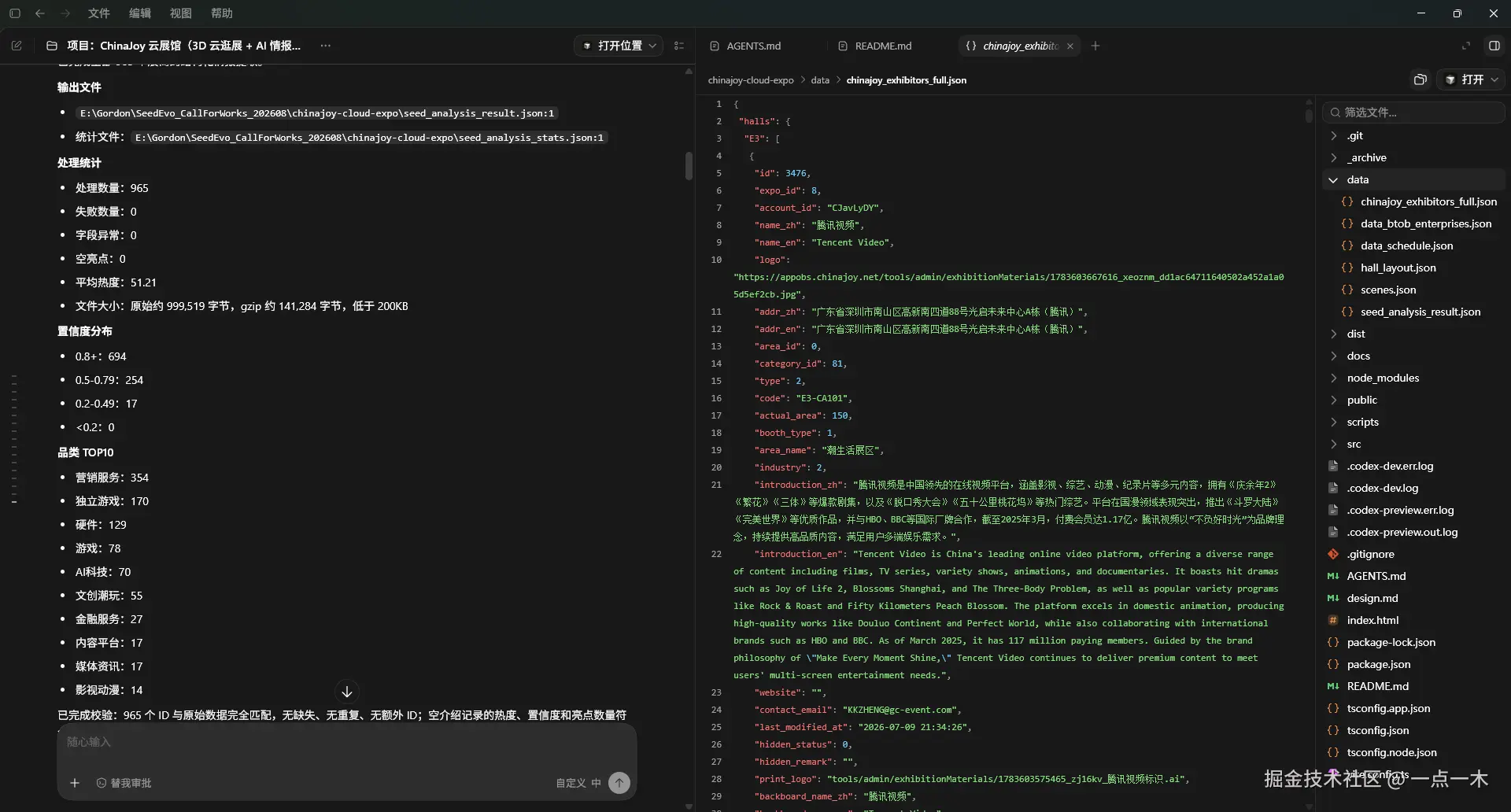This screenshot has height=812, width=1511.
Task: Open package.json
Action: (x=1378, y=664)
